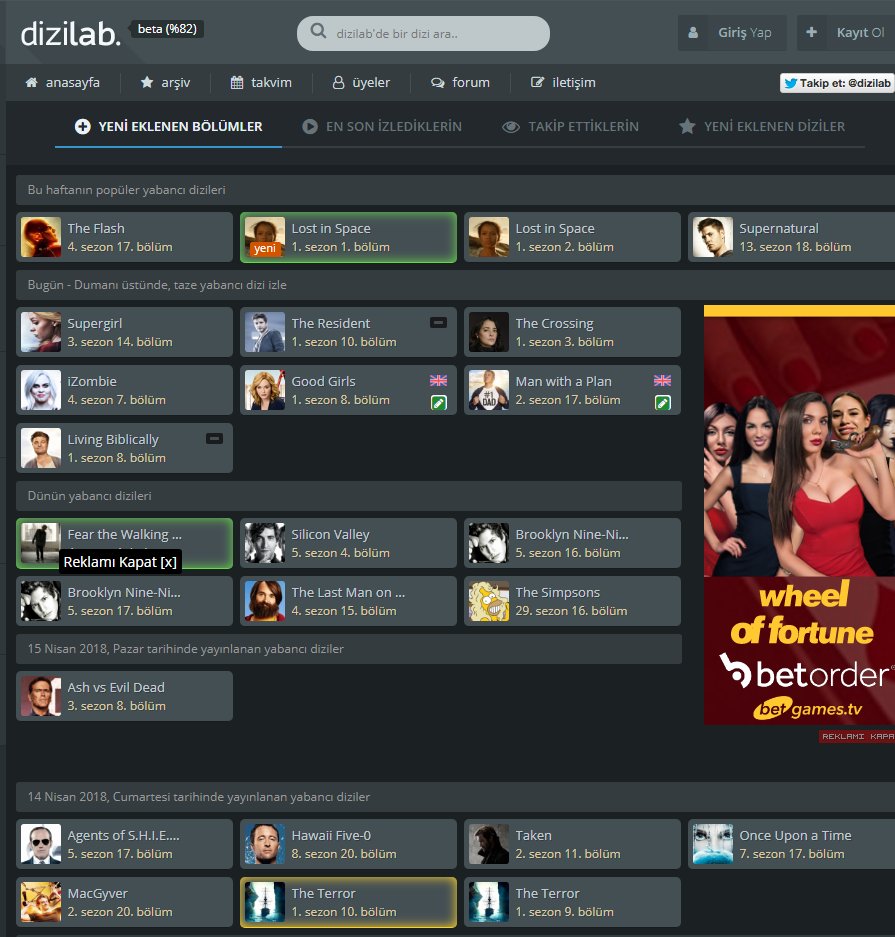Open Brooklyn Nine-Nine season 5 episode 17

pyautogui.click(x=124, y=601)
